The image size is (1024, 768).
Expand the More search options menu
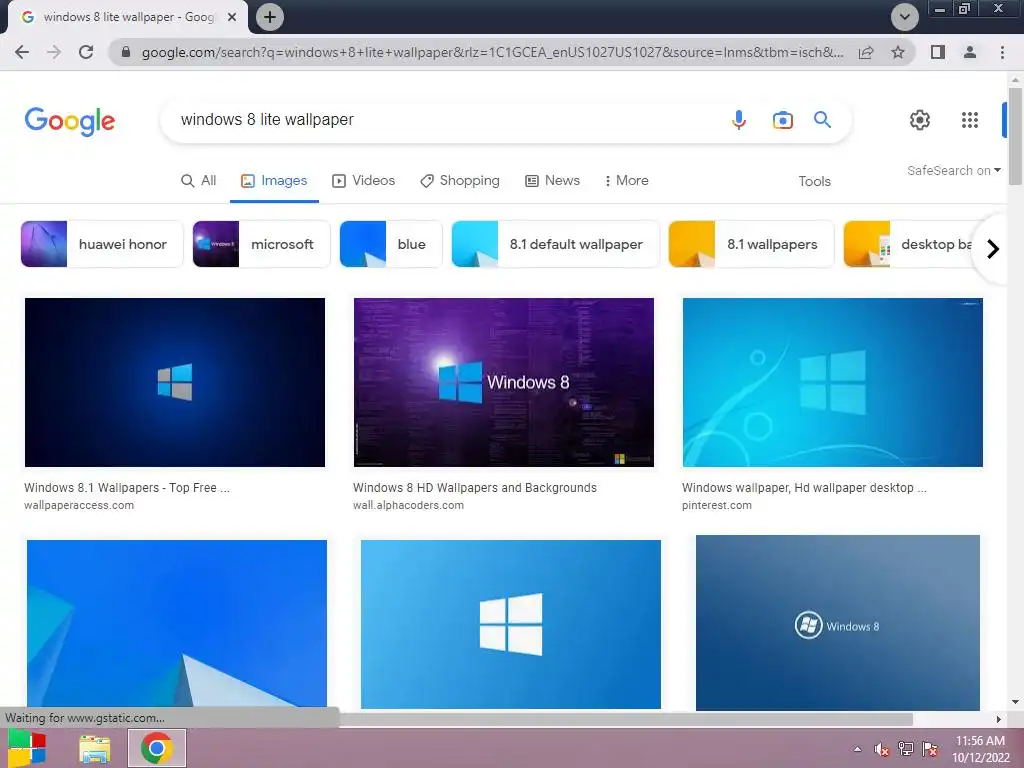tap(626, 181)
